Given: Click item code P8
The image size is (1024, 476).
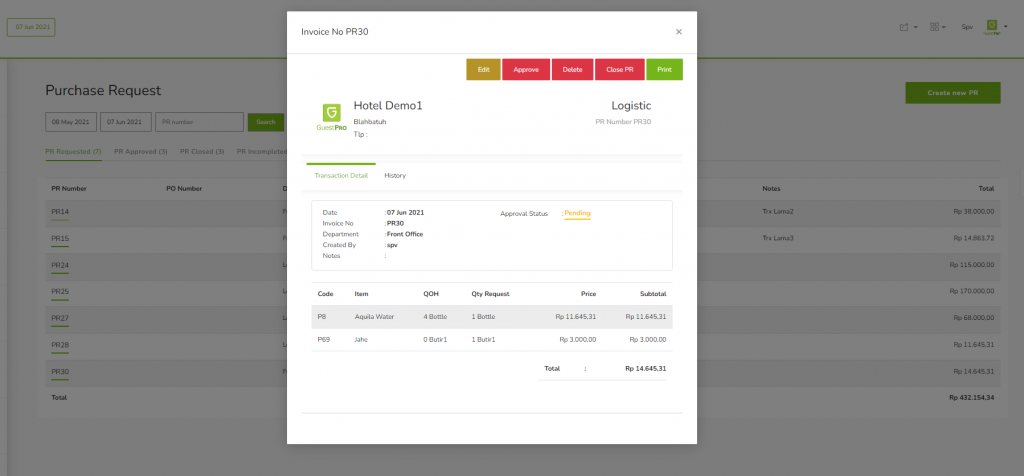Looking at the screenshot, I should click(x=321, y=317).
